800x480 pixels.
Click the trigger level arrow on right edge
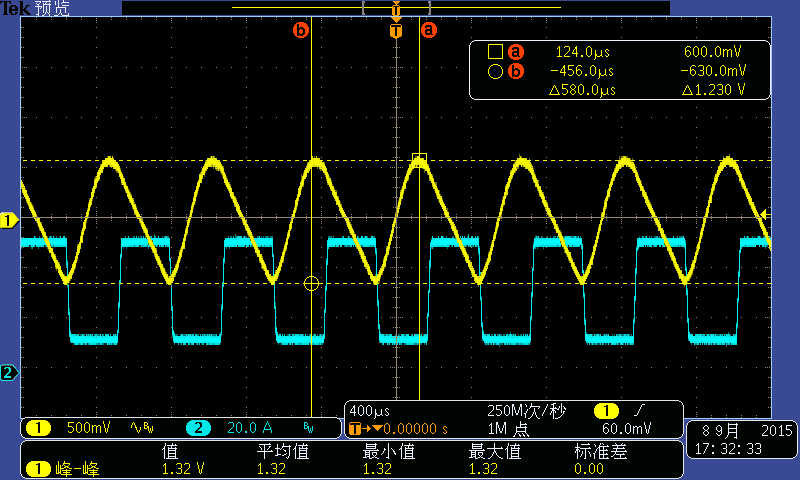pos(763,214)
